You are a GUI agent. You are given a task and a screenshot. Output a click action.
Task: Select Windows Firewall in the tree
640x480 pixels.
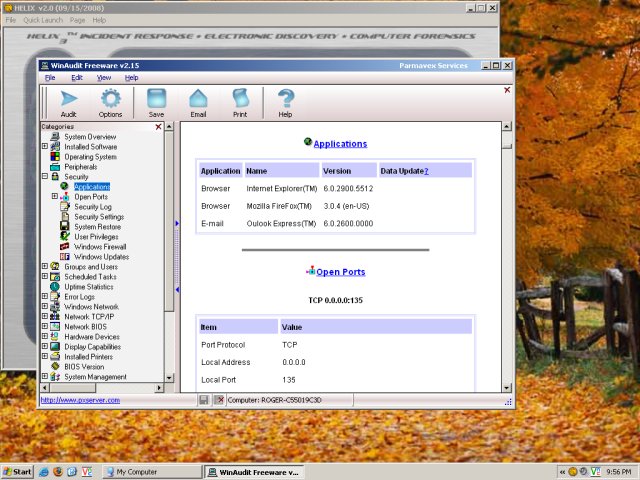coord(100,247)
